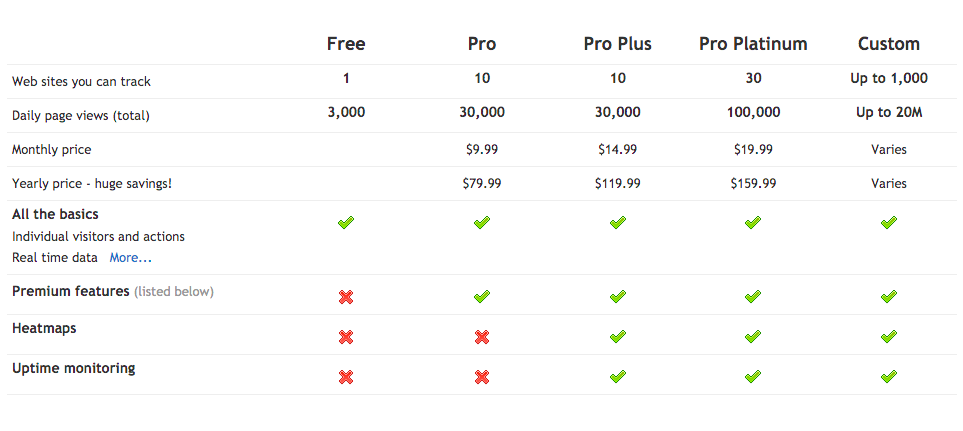This screenshot has width=963, height=431.
Task: Select the Pro Plus plan heading
Action: (618, 44)
